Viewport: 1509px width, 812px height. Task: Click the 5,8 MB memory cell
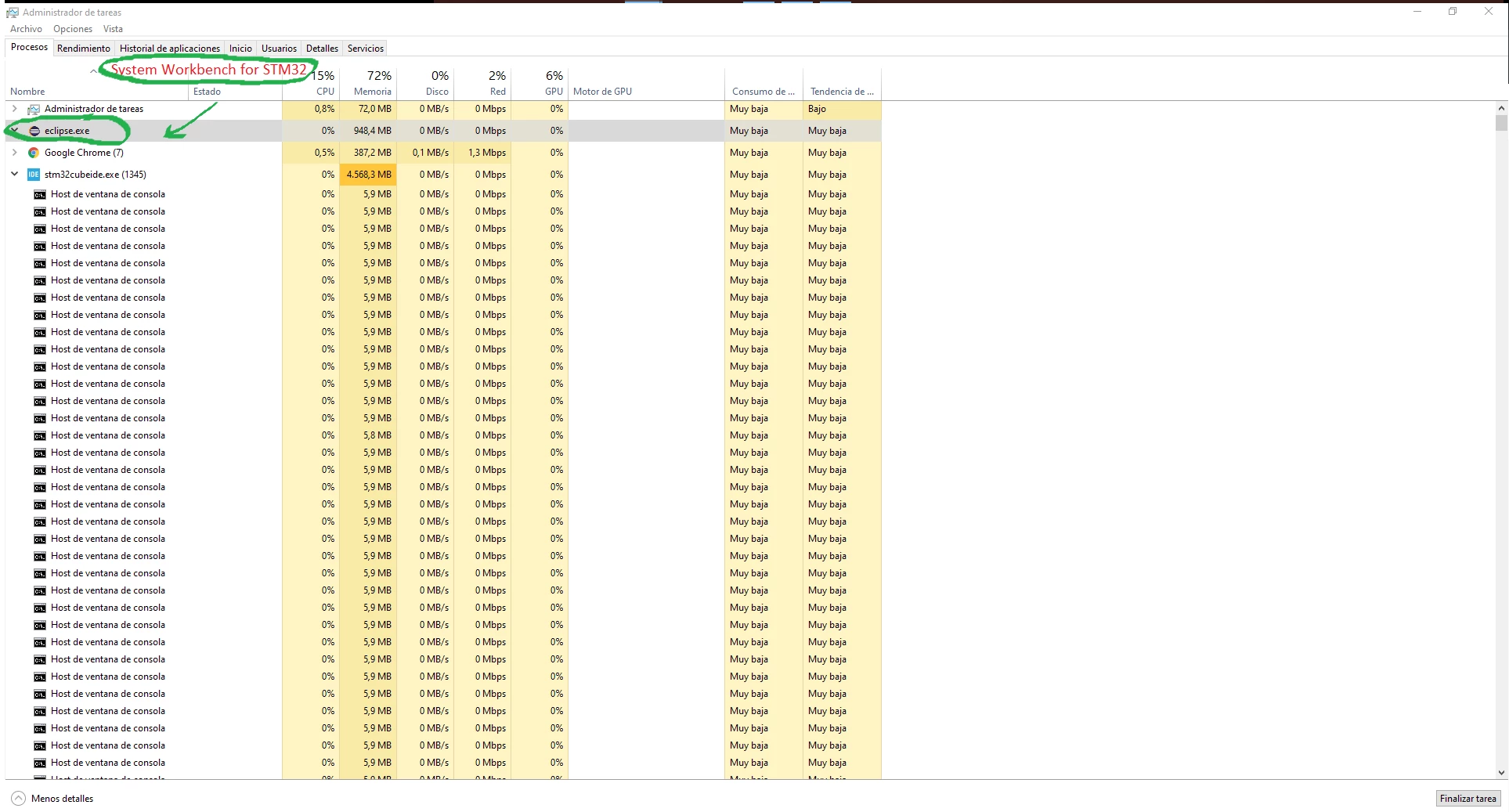[x=368, y=435]
